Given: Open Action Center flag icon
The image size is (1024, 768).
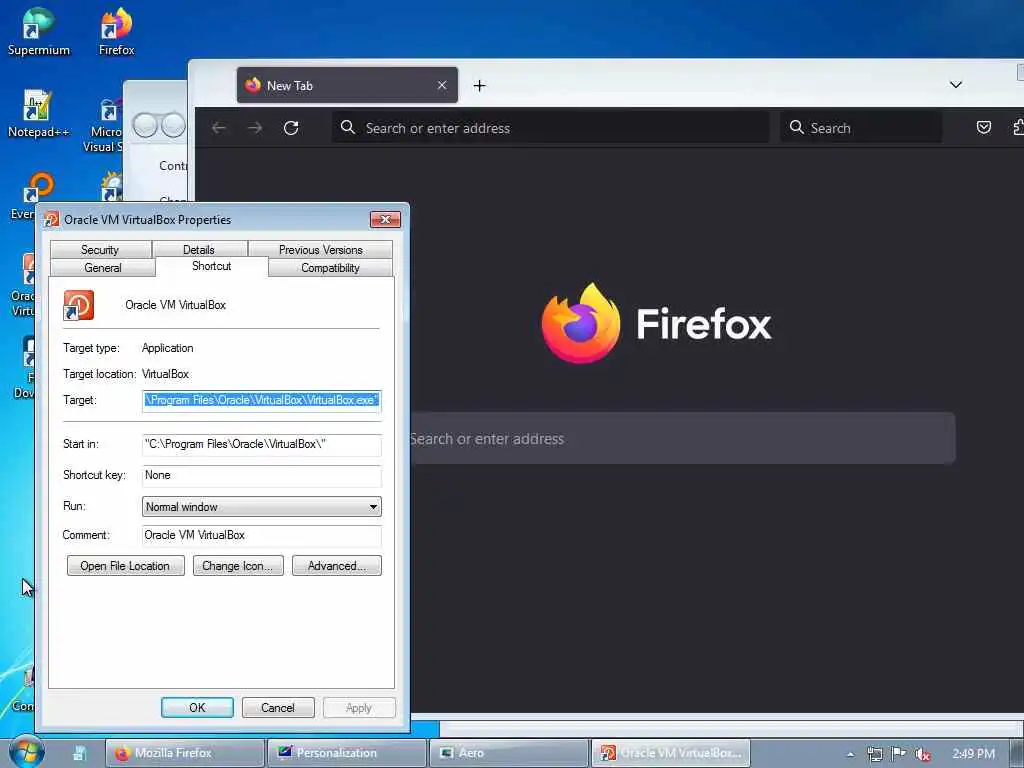Looking at the screenshot, I should pyautogui.click(x=899, y=754).
